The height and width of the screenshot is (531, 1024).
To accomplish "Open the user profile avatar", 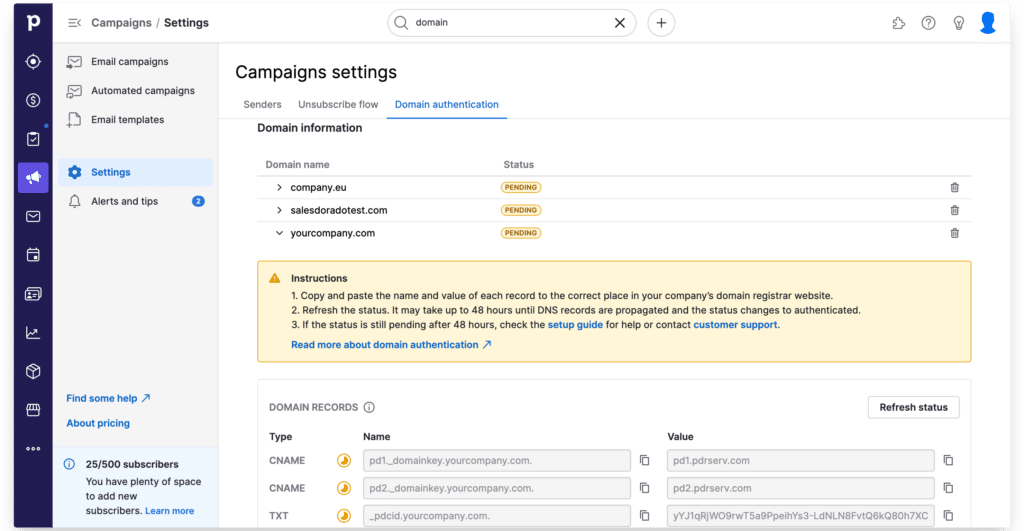I will pyautogui.click(x=988, y=23).
